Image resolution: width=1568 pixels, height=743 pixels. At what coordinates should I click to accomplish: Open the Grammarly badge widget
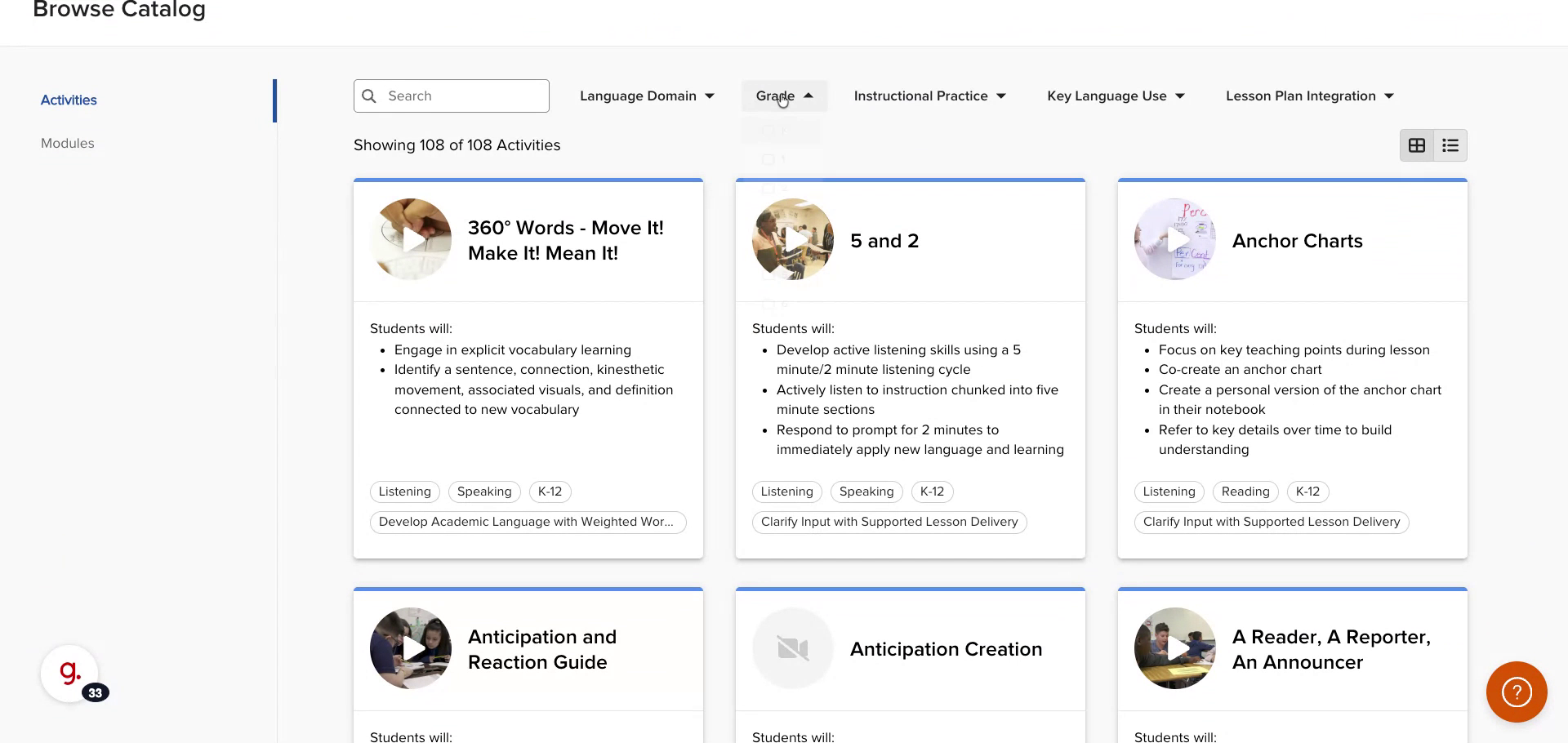[x=70, y=674]
